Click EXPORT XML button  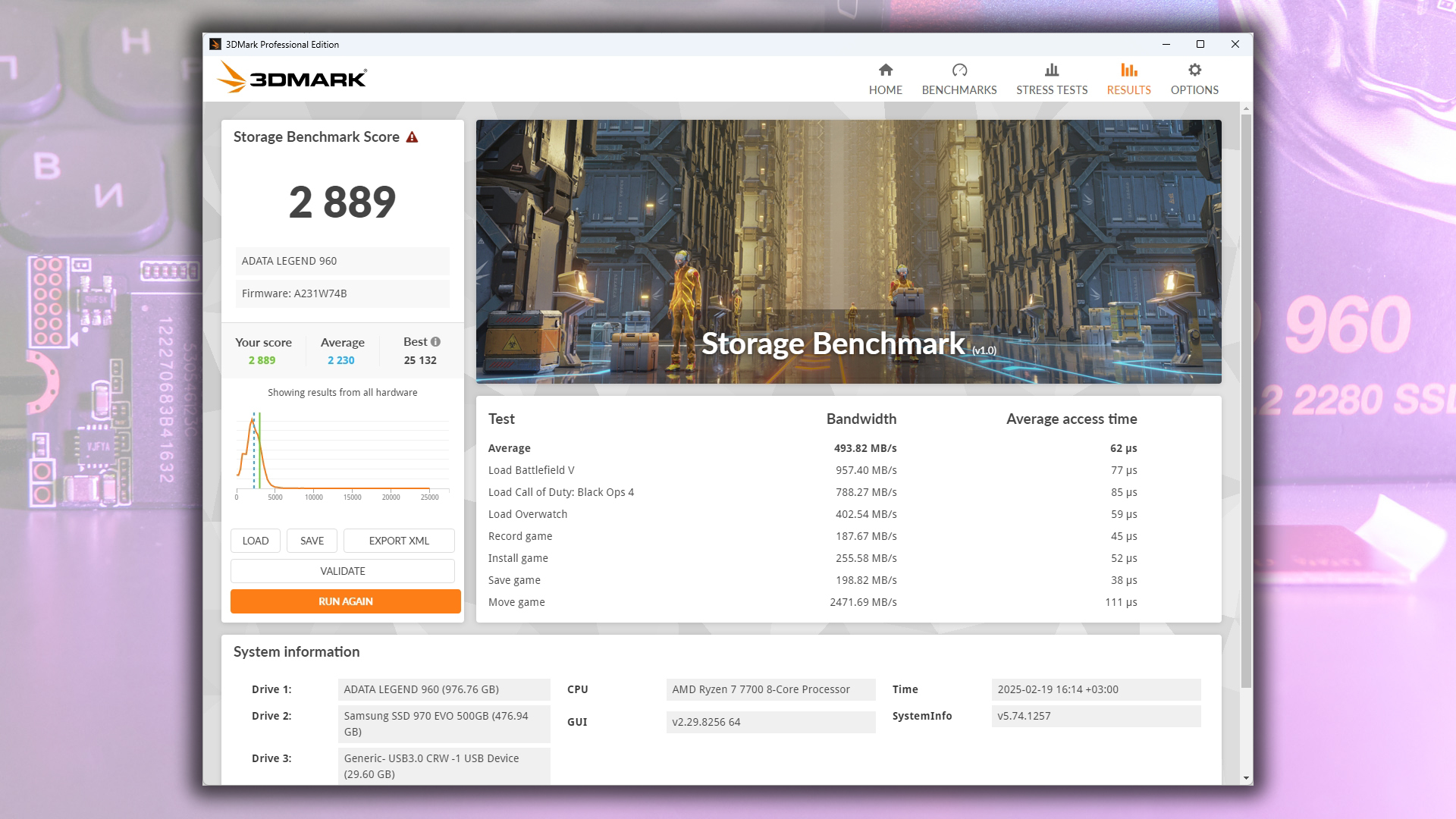coord(399,541)
